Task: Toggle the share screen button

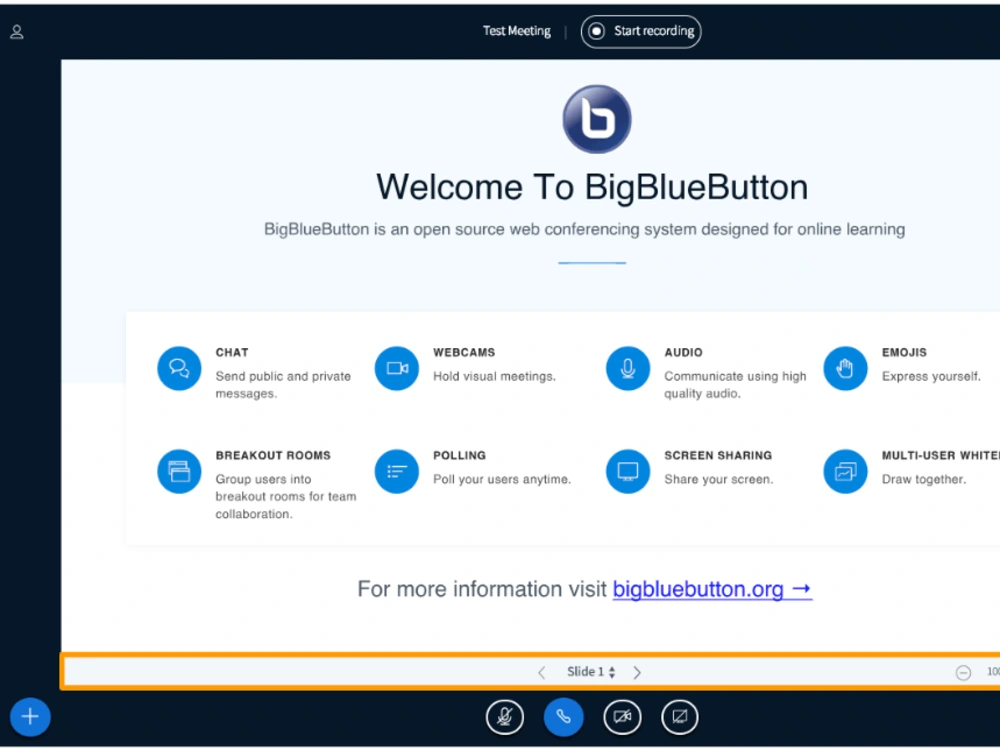Action: pyautogui.click(x=680, y=717)
